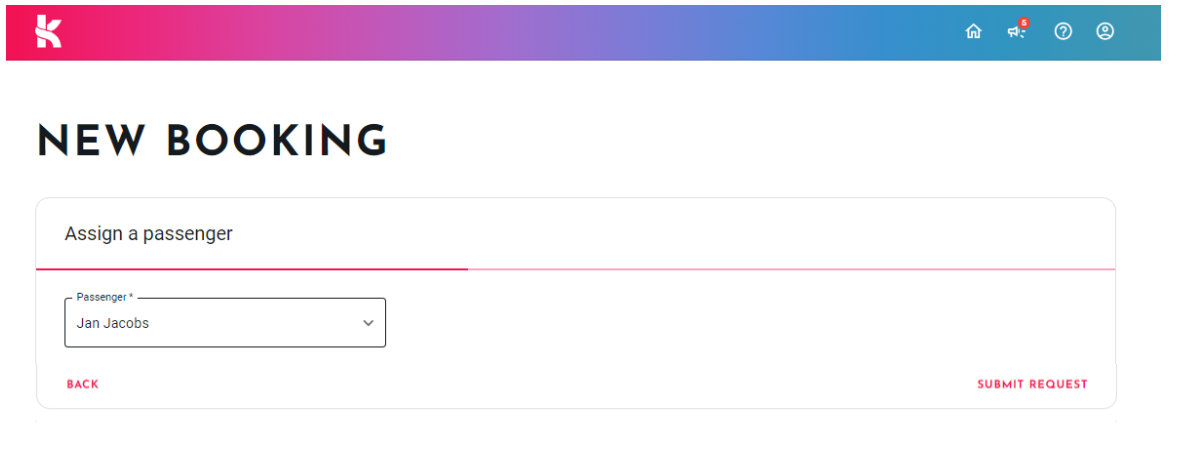Click the NEW BOOKING page heading
The width and height of the screenshot is (1179, 457).
tap(212, 141)
